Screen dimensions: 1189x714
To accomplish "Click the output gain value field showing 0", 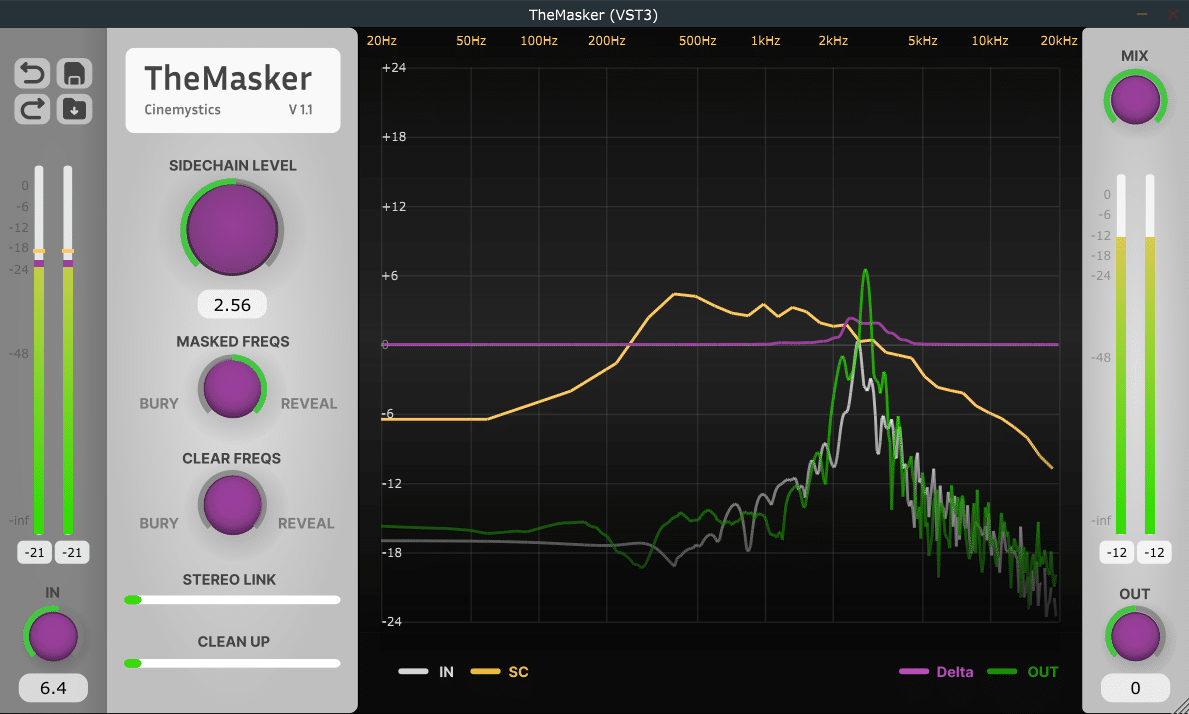I will pos(1135,687).
